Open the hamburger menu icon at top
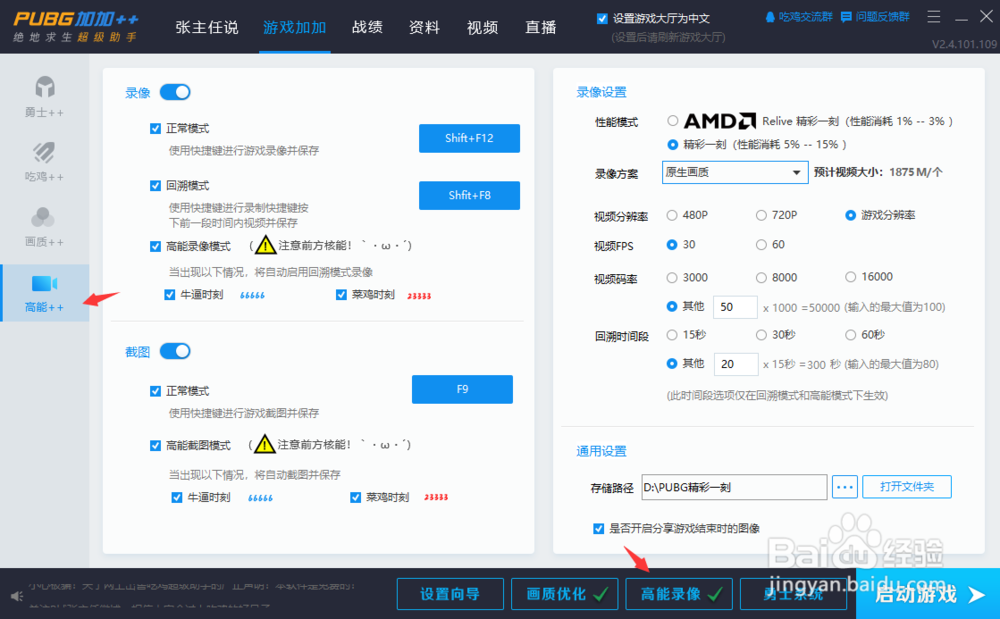The image size is (1000, 619). click(x=934, y=17)
